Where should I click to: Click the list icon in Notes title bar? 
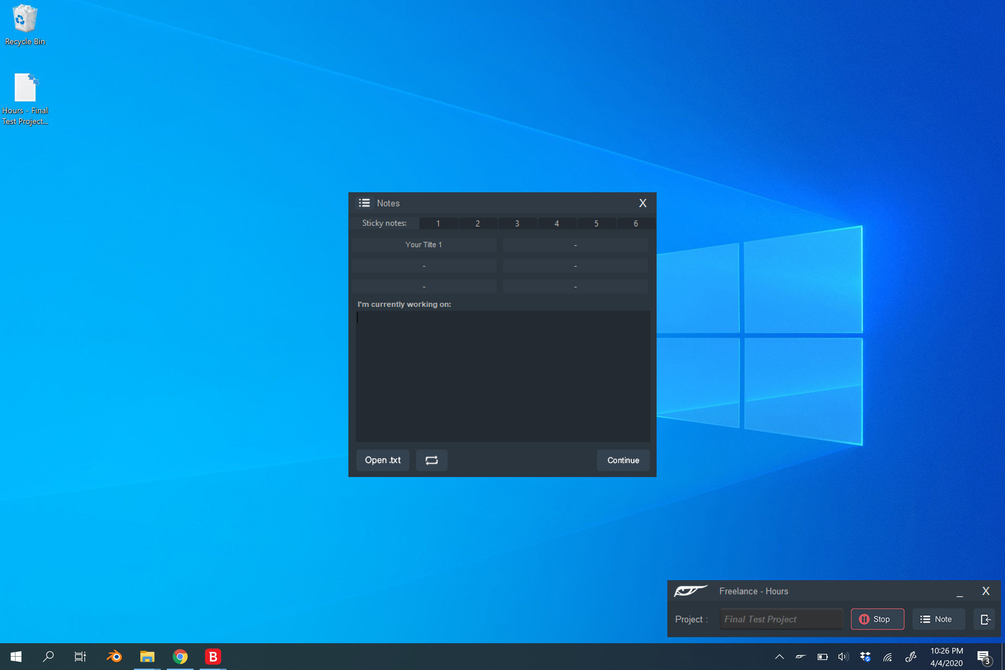364,203
